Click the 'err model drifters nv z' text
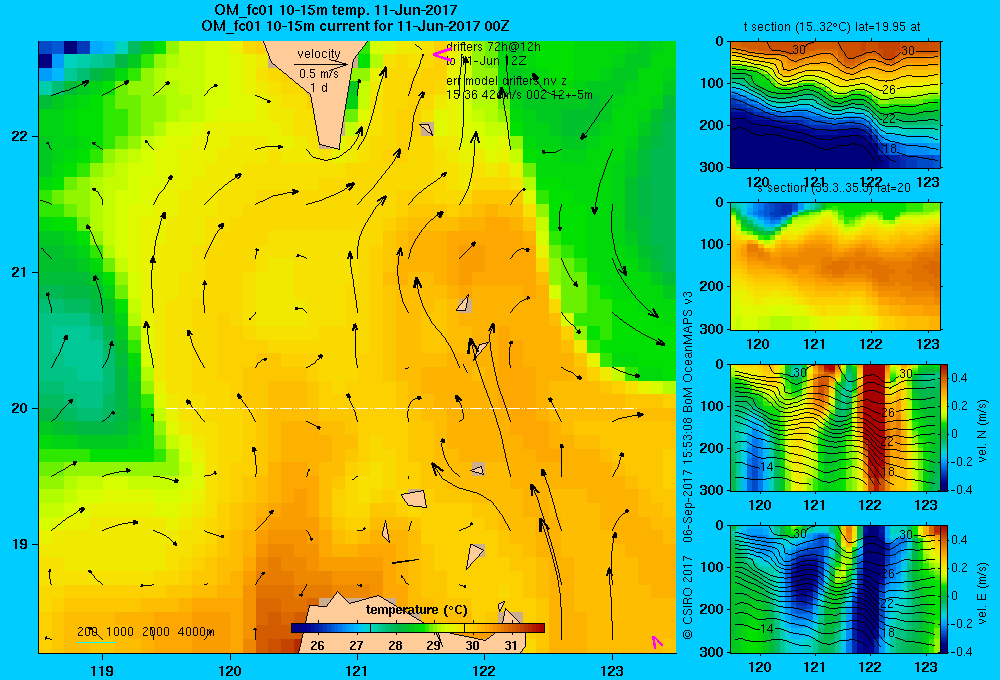 click(x=506, y=81)
